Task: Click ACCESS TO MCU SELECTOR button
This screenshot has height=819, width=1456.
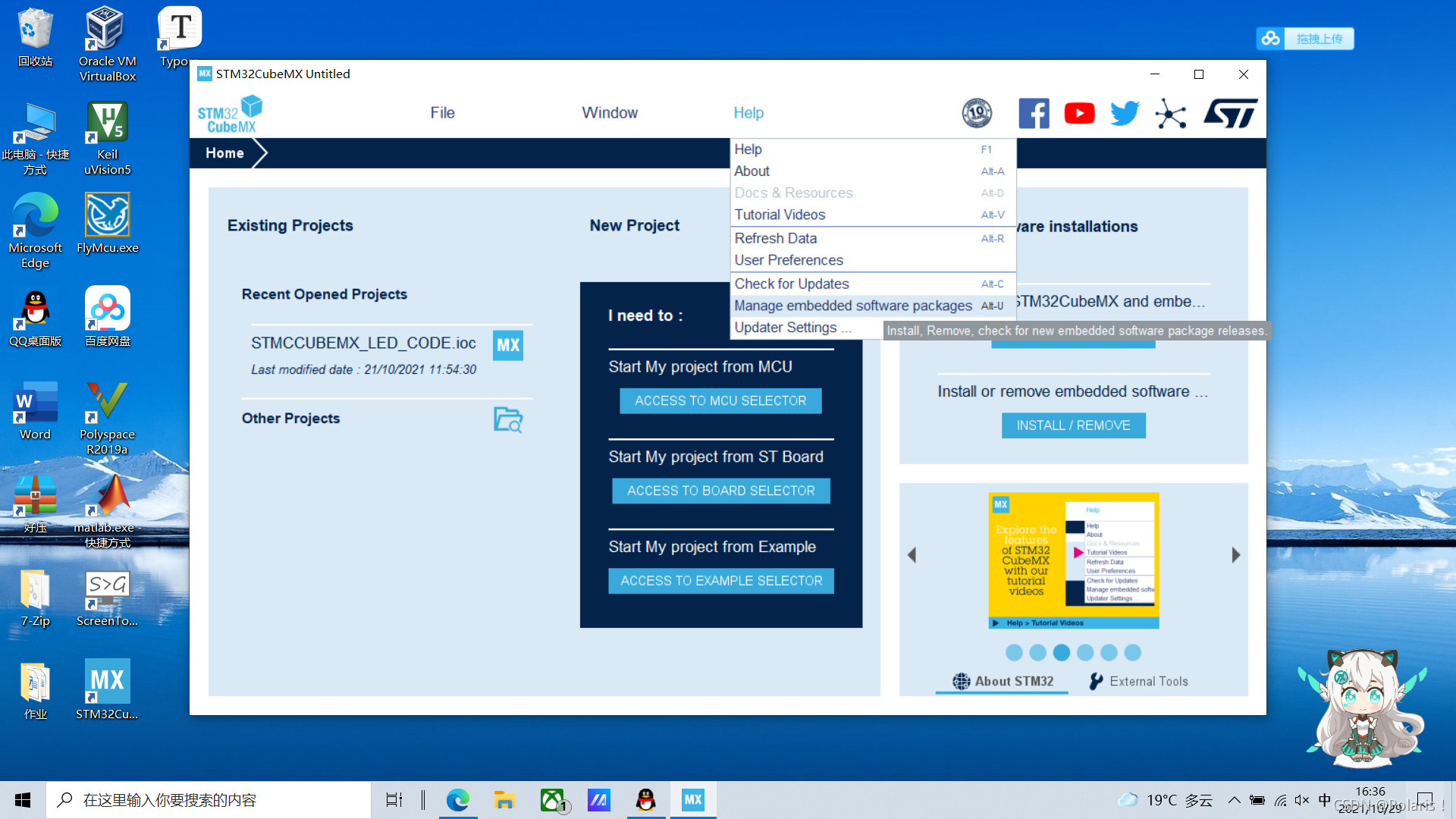Action: 720,400
